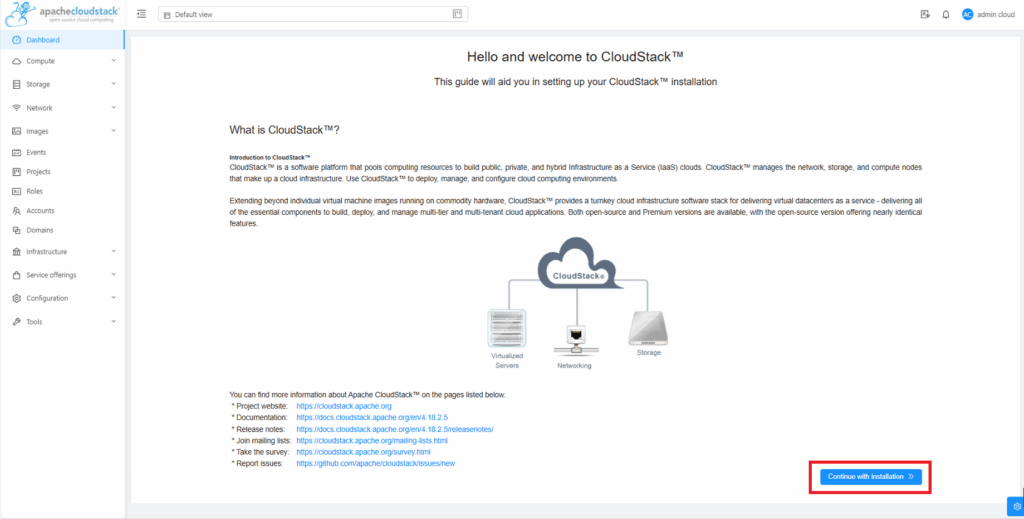Open Service offerings menu
1024x519 pixels.
62,275
